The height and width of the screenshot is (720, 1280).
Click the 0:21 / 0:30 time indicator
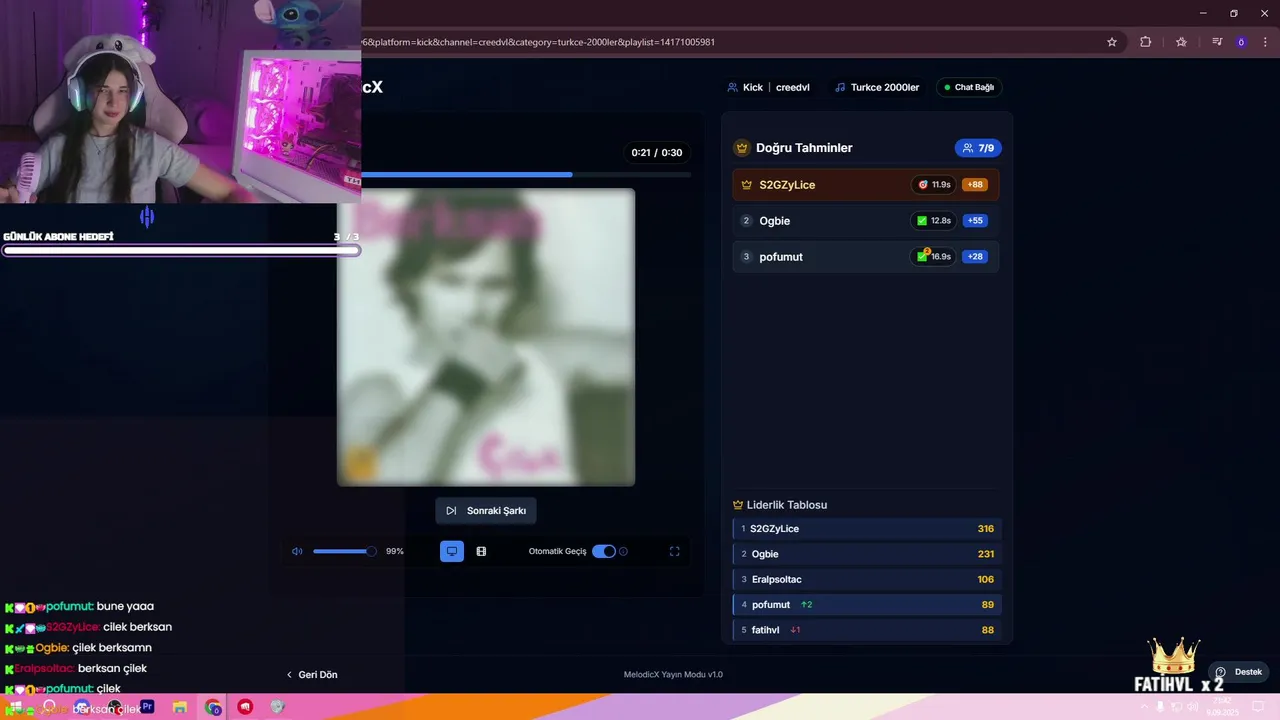pos(657,153)
